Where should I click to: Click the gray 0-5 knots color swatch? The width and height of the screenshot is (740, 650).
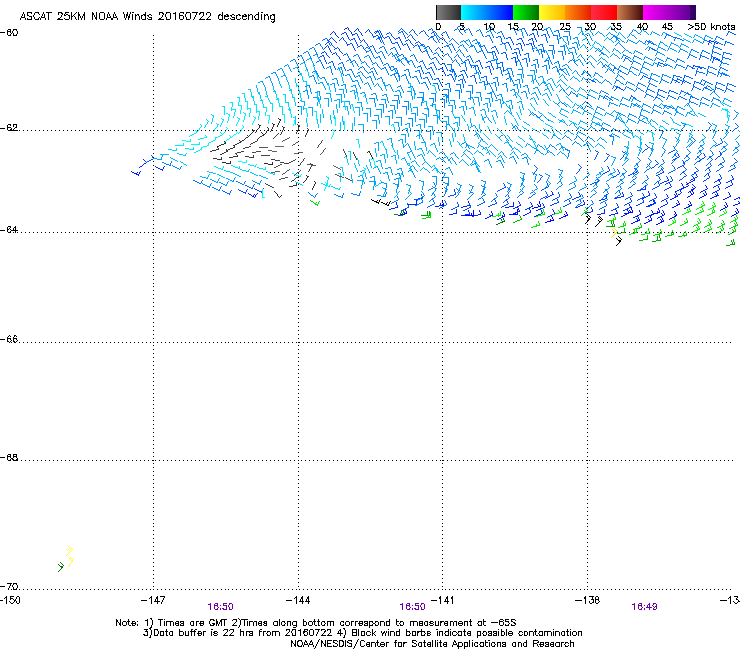448,12
